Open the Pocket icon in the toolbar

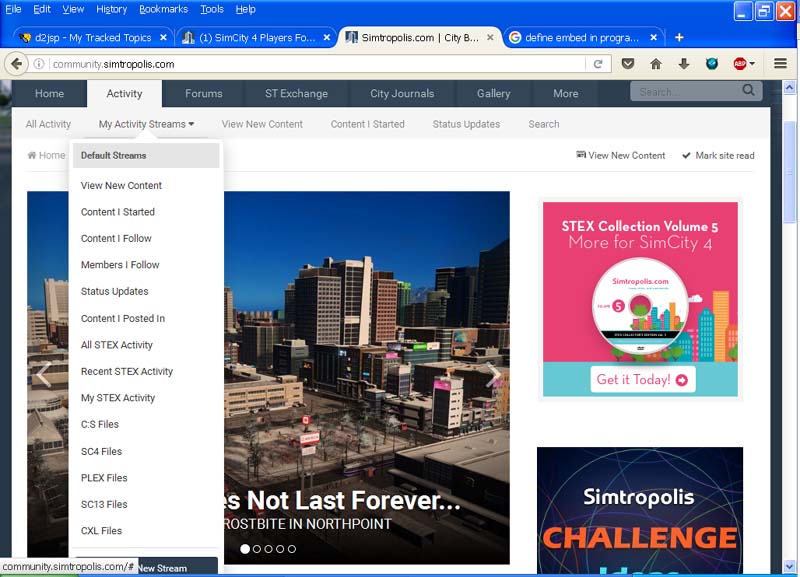(x=628, y=64)
